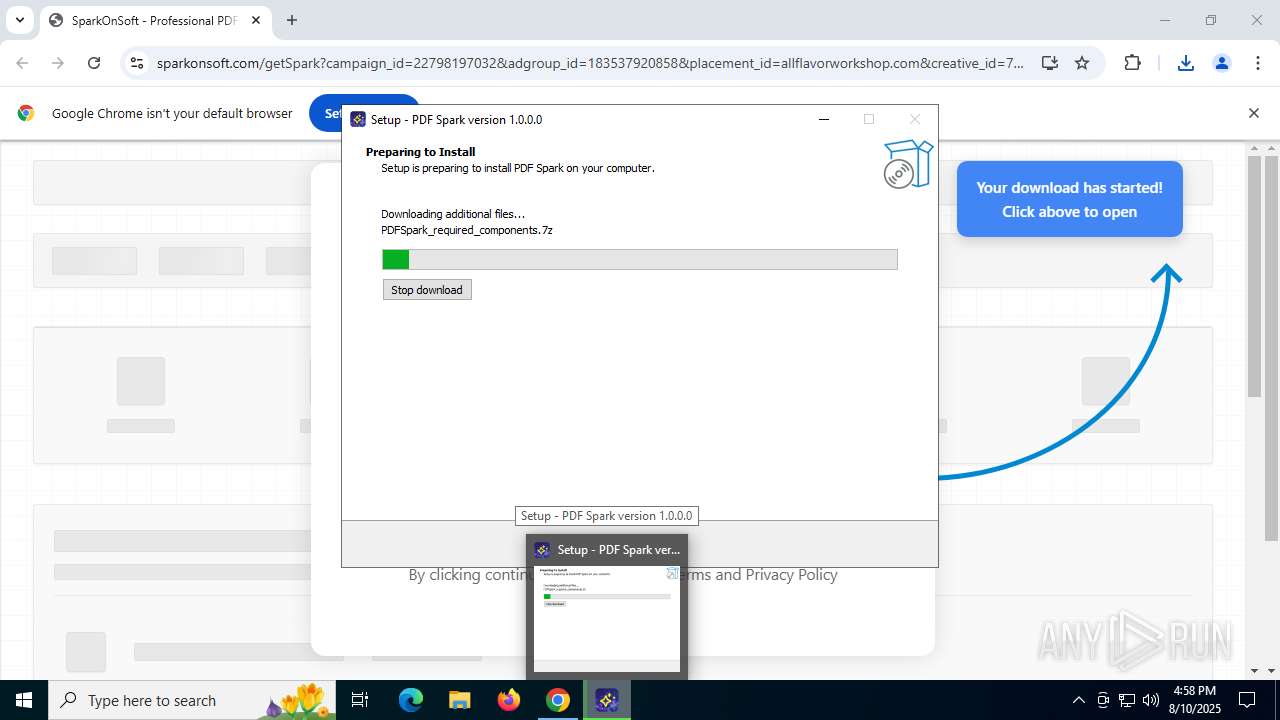
Task: Open Chrome three-dot menu
Action: tap(1258, 63)
